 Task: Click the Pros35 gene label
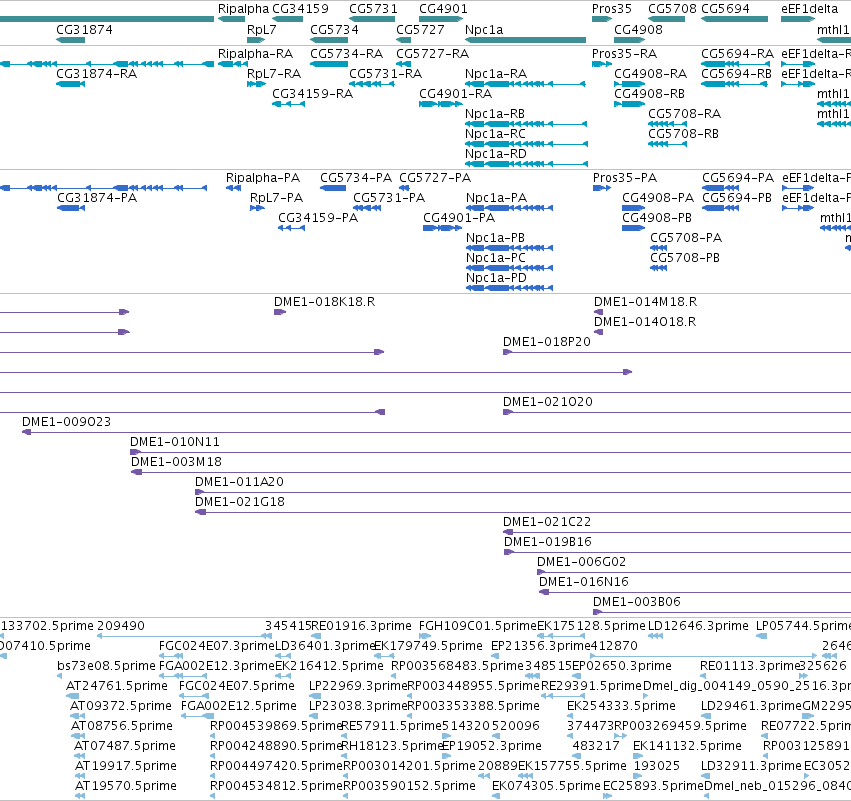click(612, 9)
